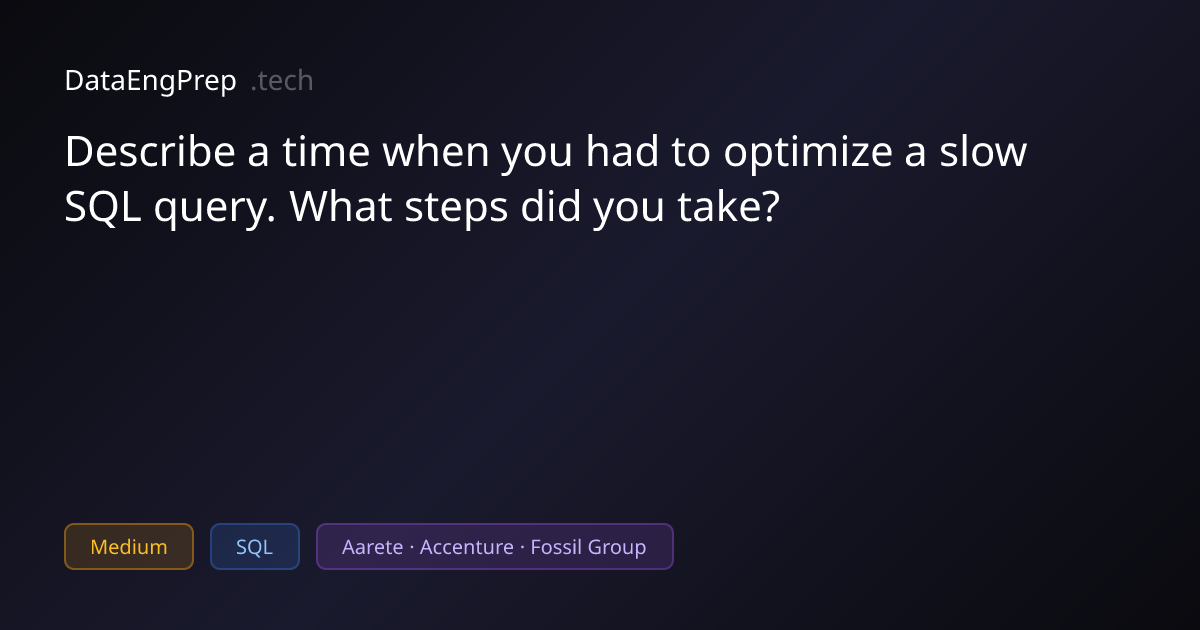Viewport: 1200px width, 630px height.
Task: Click Aarete in the companies tag
Action: (x=372, y=547)
